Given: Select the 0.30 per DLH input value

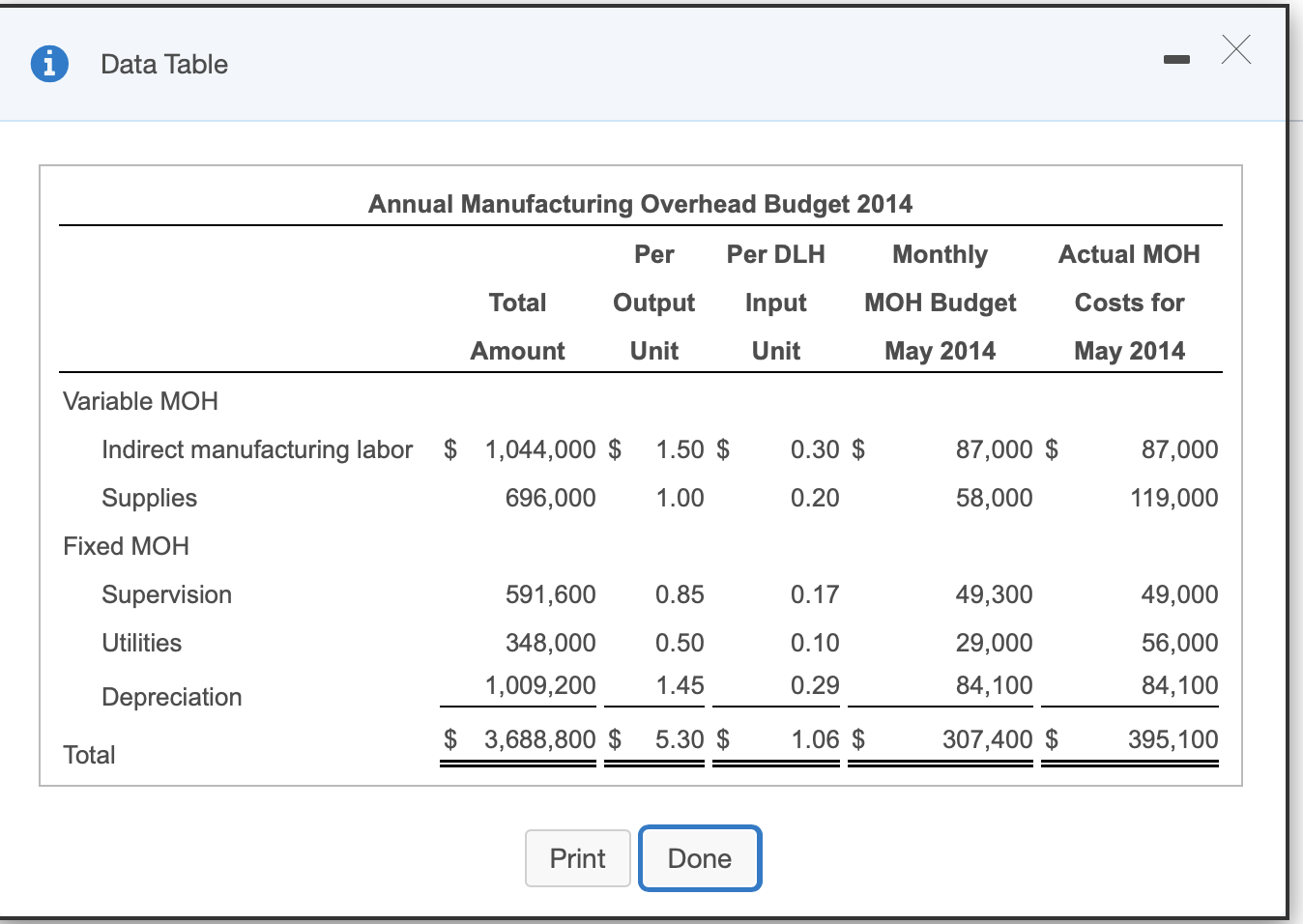Looking at the screenshot, I should pyautogui.click(x=815, y=449).
